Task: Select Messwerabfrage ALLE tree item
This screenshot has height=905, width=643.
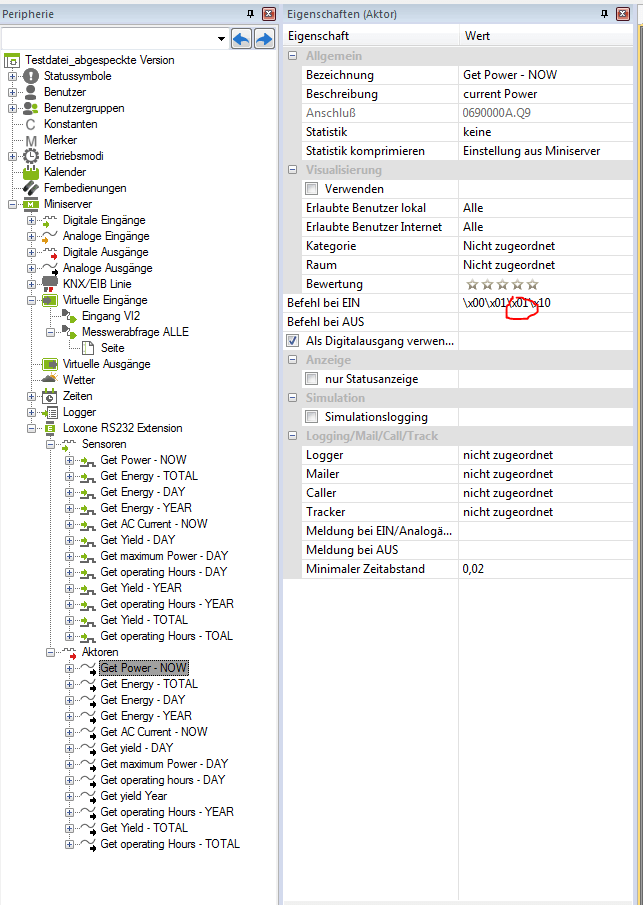Action: [135, 332]
